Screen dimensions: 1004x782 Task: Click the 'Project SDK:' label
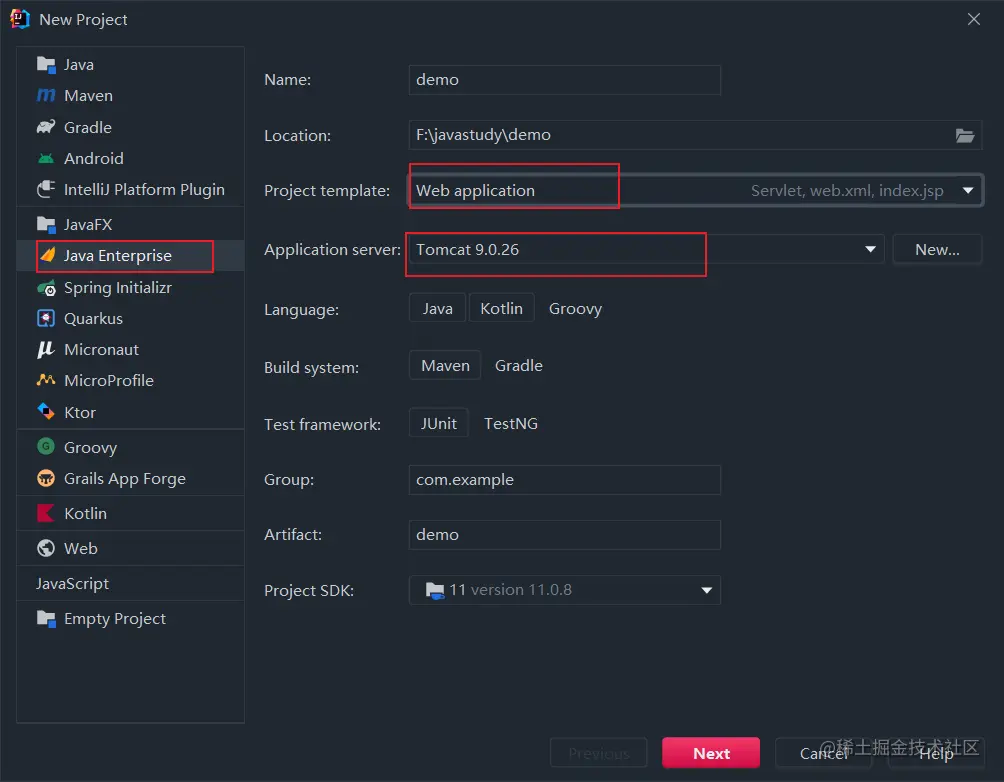click(309, 591)
